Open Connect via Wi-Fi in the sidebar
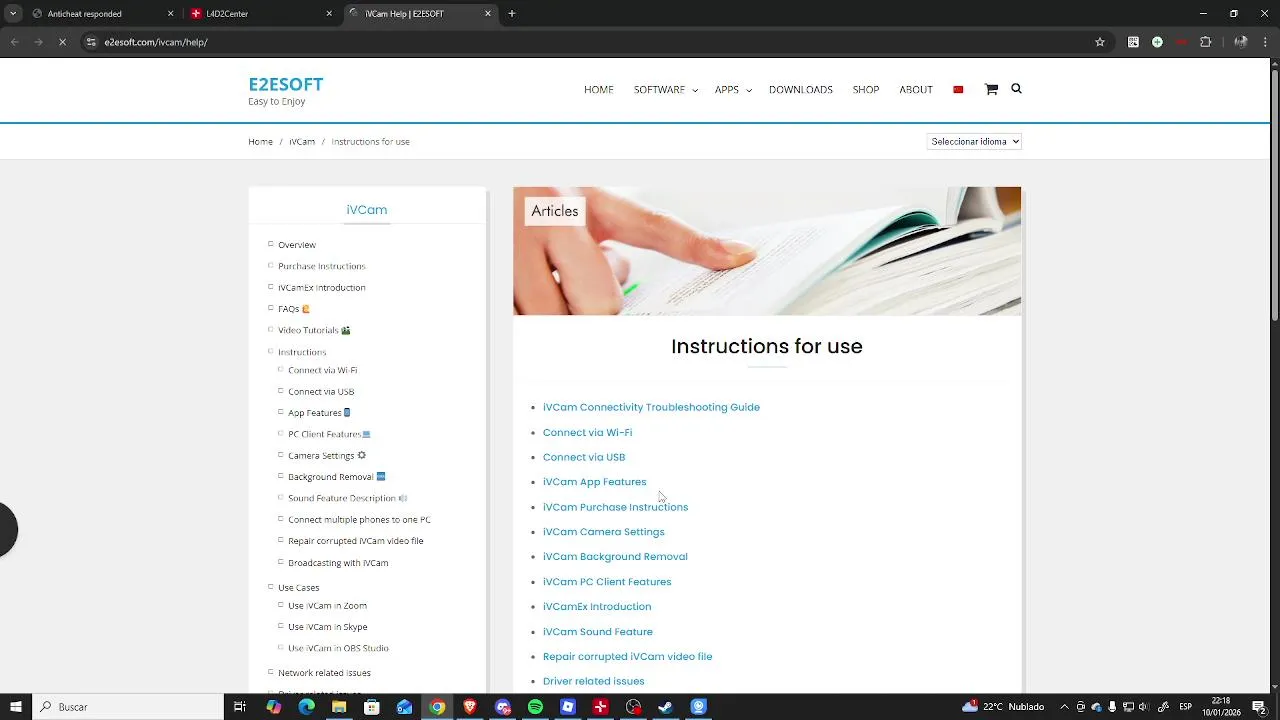The image size is (1280, 720). pos(322,370)
